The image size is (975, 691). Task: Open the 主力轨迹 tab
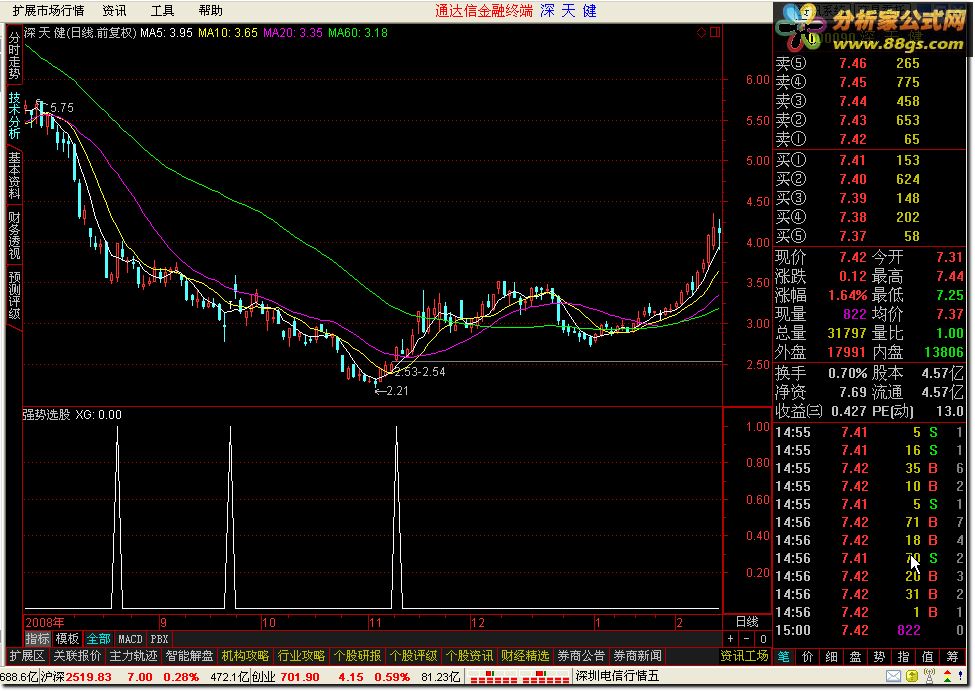coord(133,656)
